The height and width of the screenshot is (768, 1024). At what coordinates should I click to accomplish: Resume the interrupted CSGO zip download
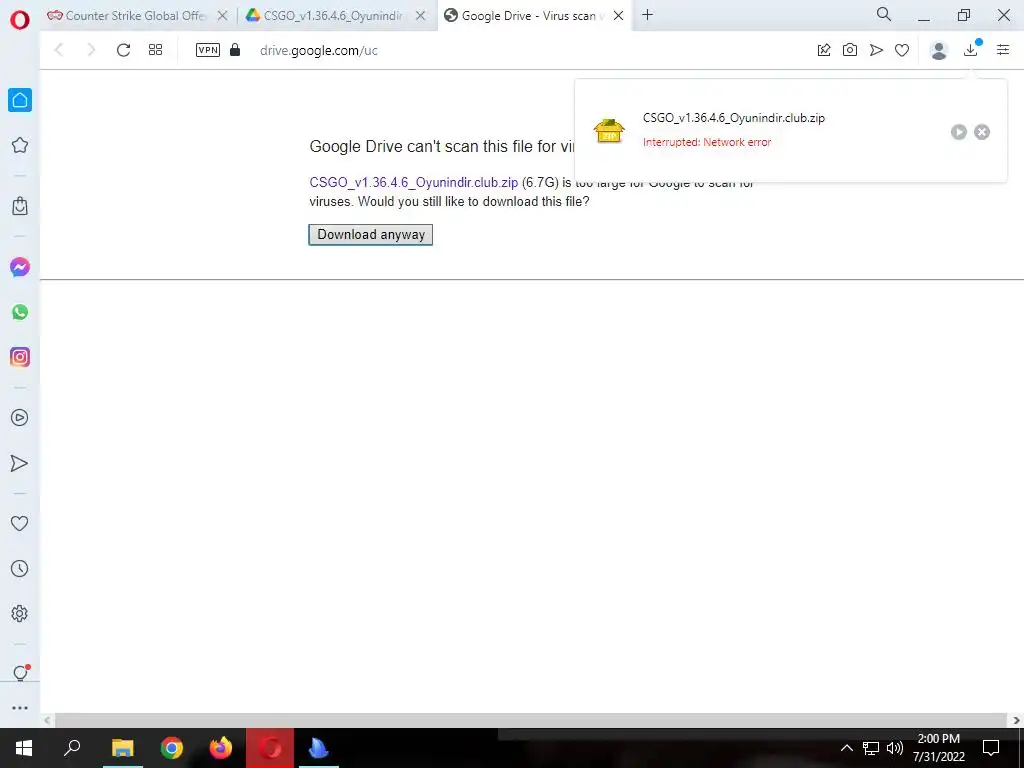959,132
